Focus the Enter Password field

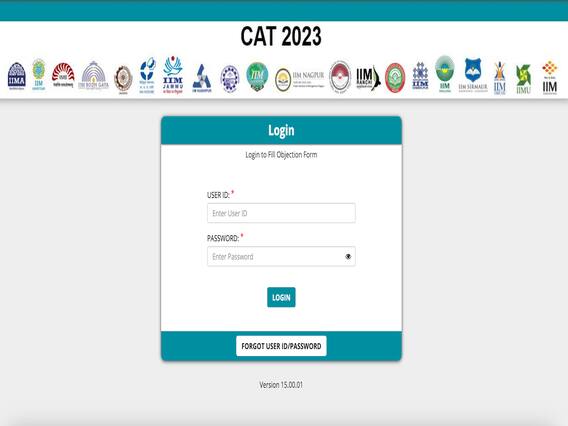coord(281,256)
